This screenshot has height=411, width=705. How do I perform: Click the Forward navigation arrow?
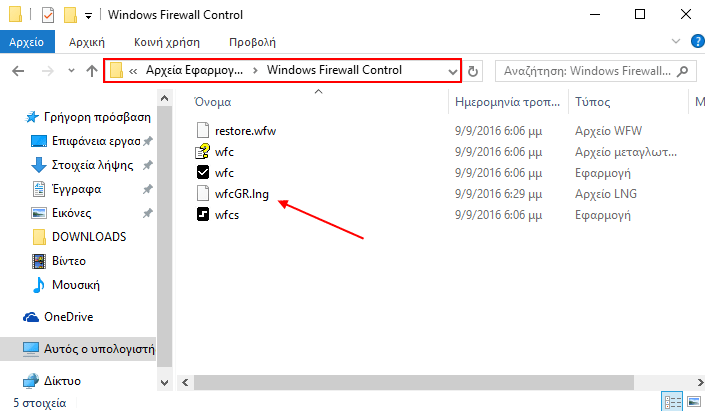click(47, 71)
